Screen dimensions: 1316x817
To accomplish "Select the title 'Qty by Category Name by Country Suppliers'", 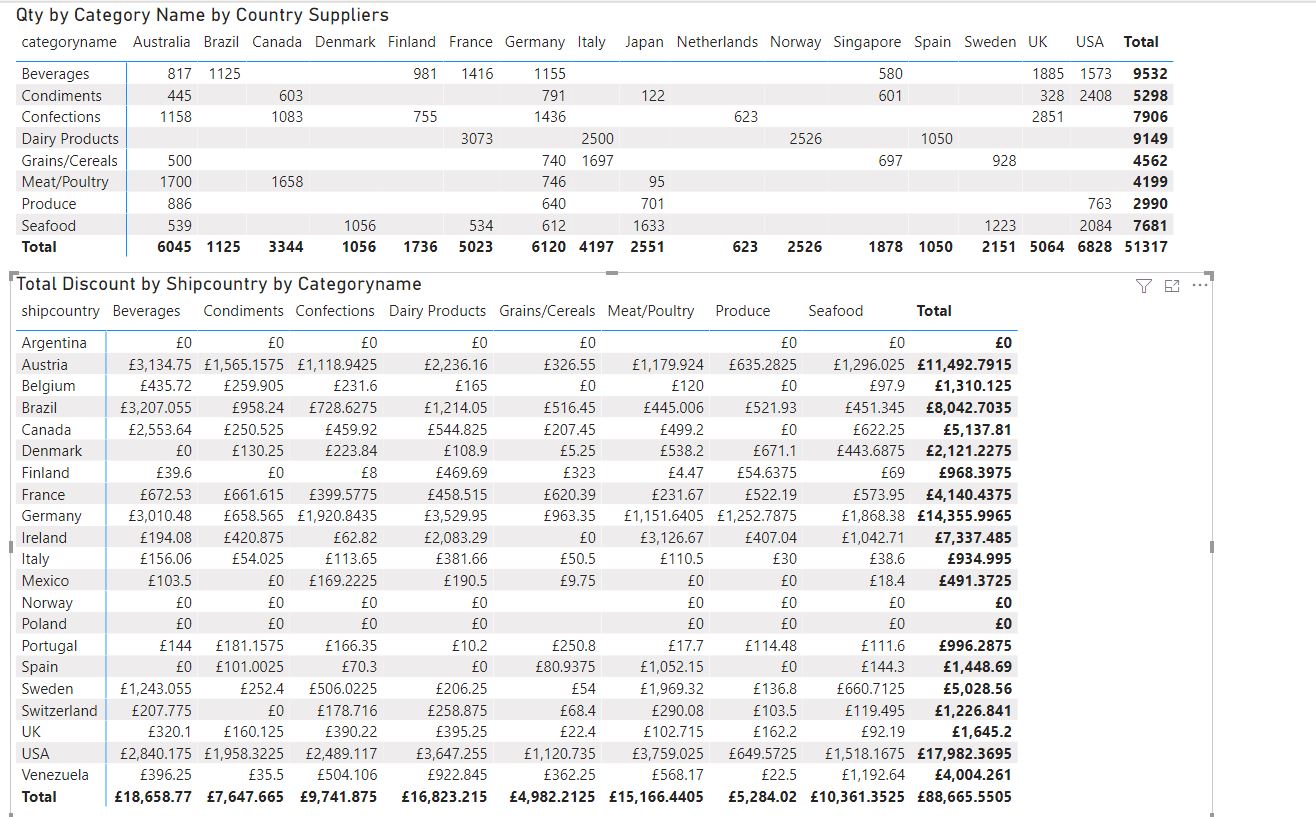I will pyautogui.click(x=203, y=15).
